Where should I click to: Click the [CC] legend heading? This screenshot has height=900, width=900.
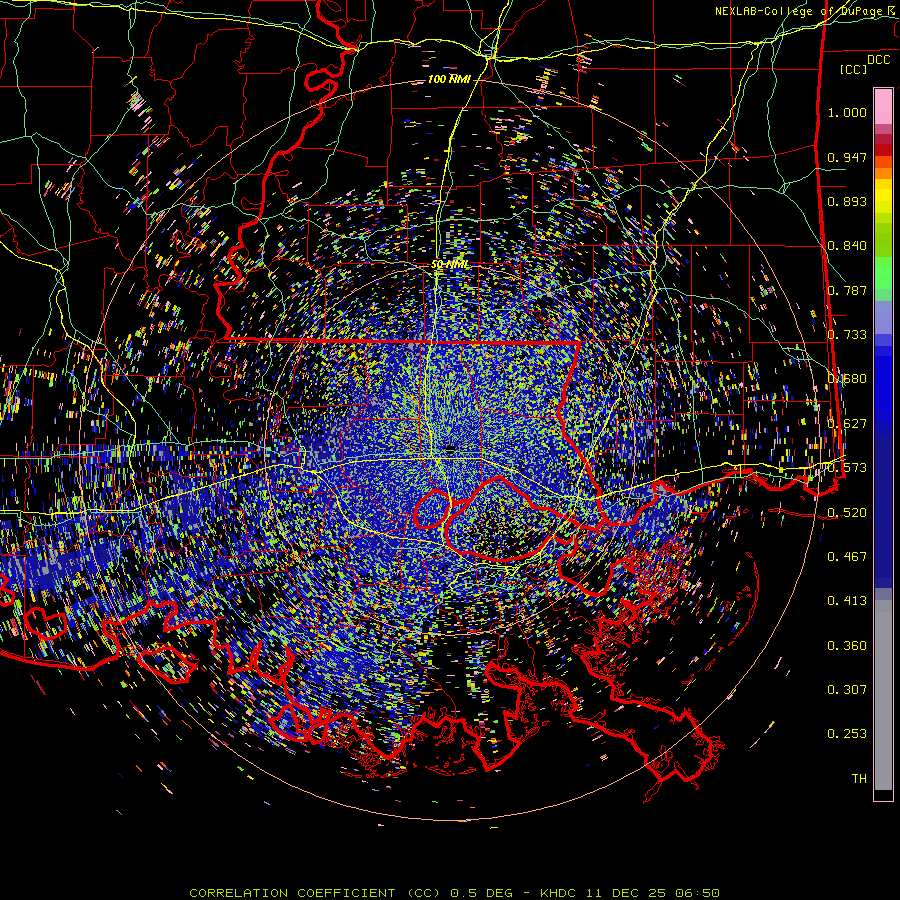pyautogui.click(x=854, y=69)
